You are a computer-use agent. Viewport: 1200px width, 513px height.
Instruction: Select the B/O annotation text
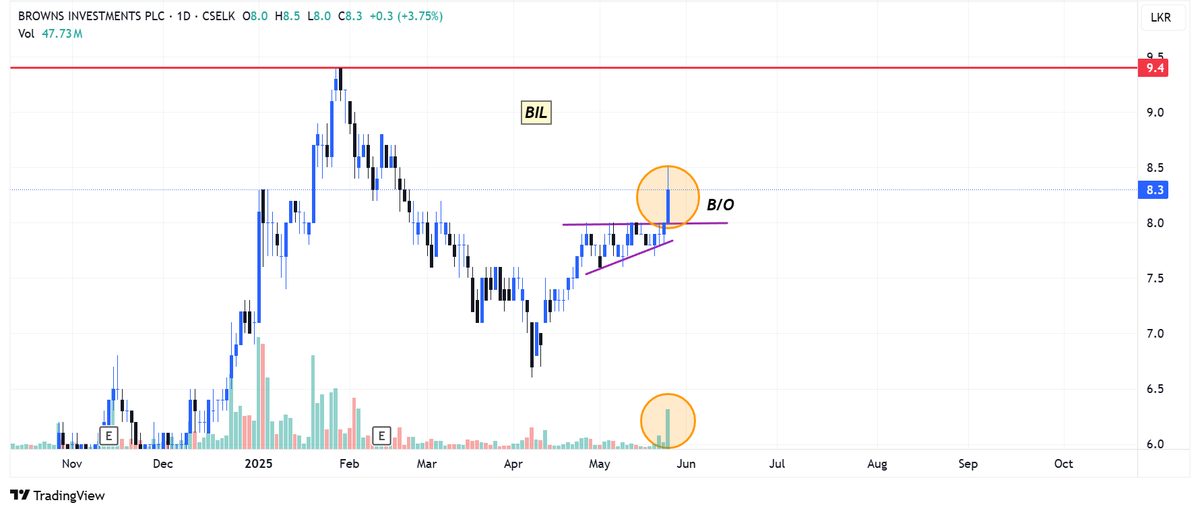coord(721,205)
